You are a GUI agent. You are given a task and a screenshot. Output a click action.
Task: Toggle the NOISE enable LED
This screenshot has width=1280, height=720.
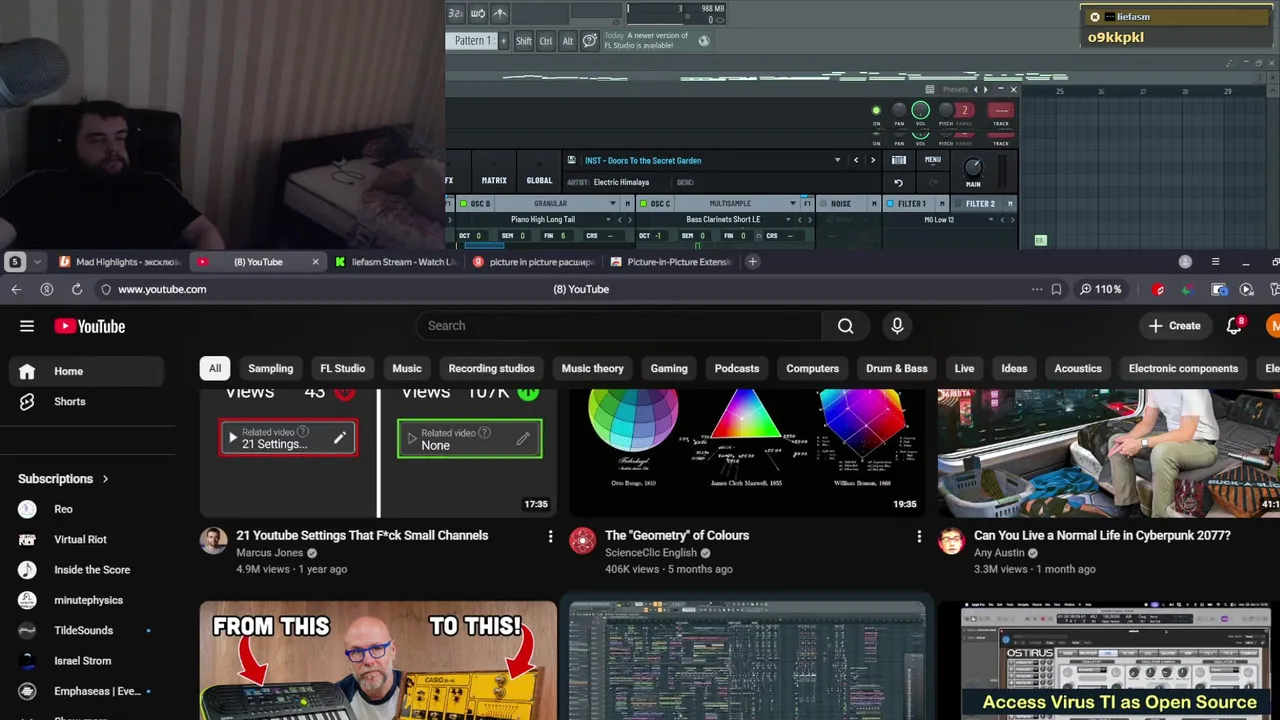click(824, 204)
